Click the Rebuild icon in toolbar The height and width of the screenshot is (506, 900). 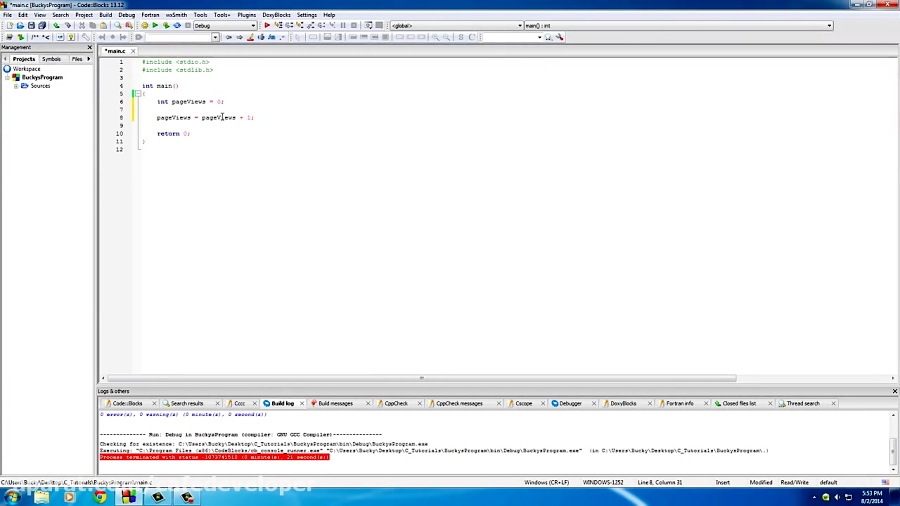177,25
